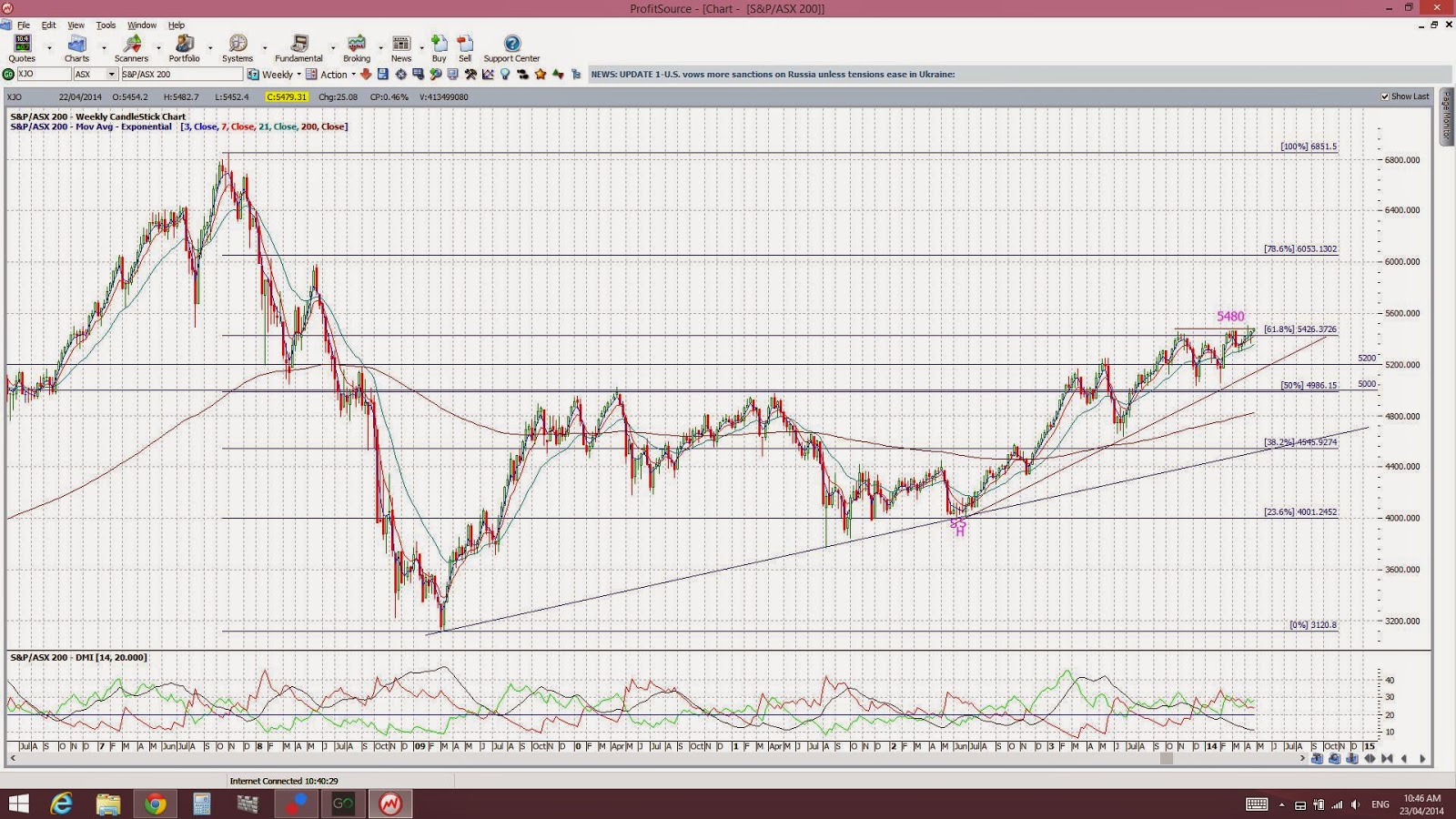This screenshot has width=1456, height=819.
Task: Open the Windows Start button
Action: coord(18,804)
